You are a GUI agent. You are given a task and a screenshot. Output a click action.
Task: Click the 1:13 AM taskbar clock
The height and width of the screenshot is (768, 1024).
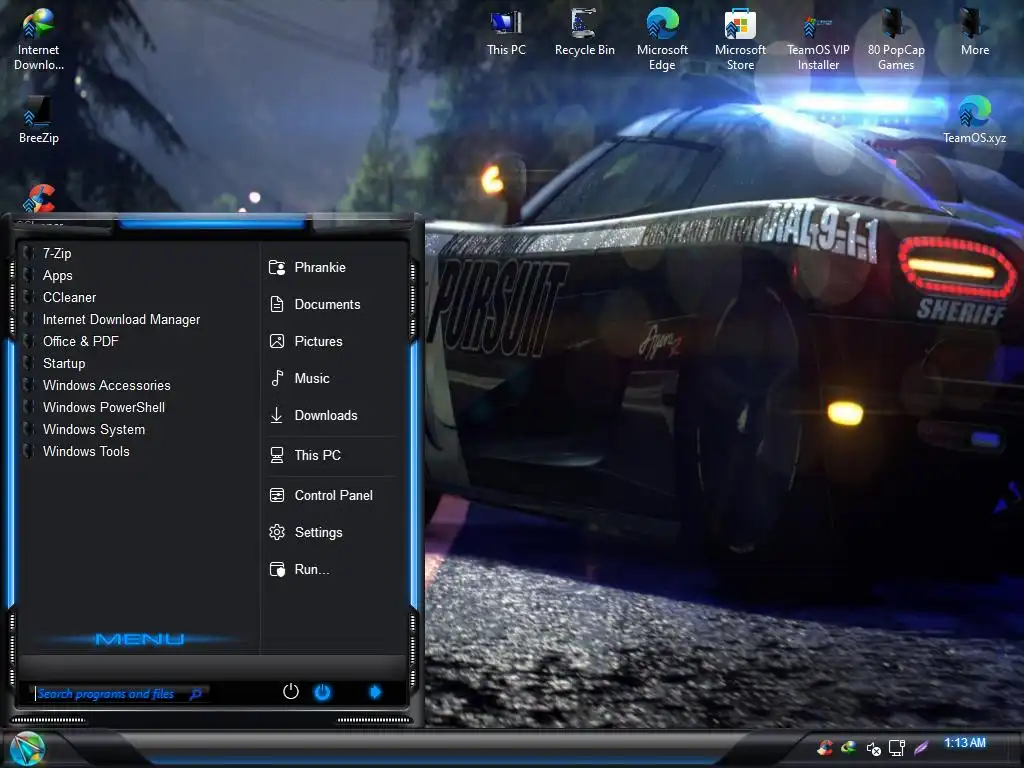point(965,743)
